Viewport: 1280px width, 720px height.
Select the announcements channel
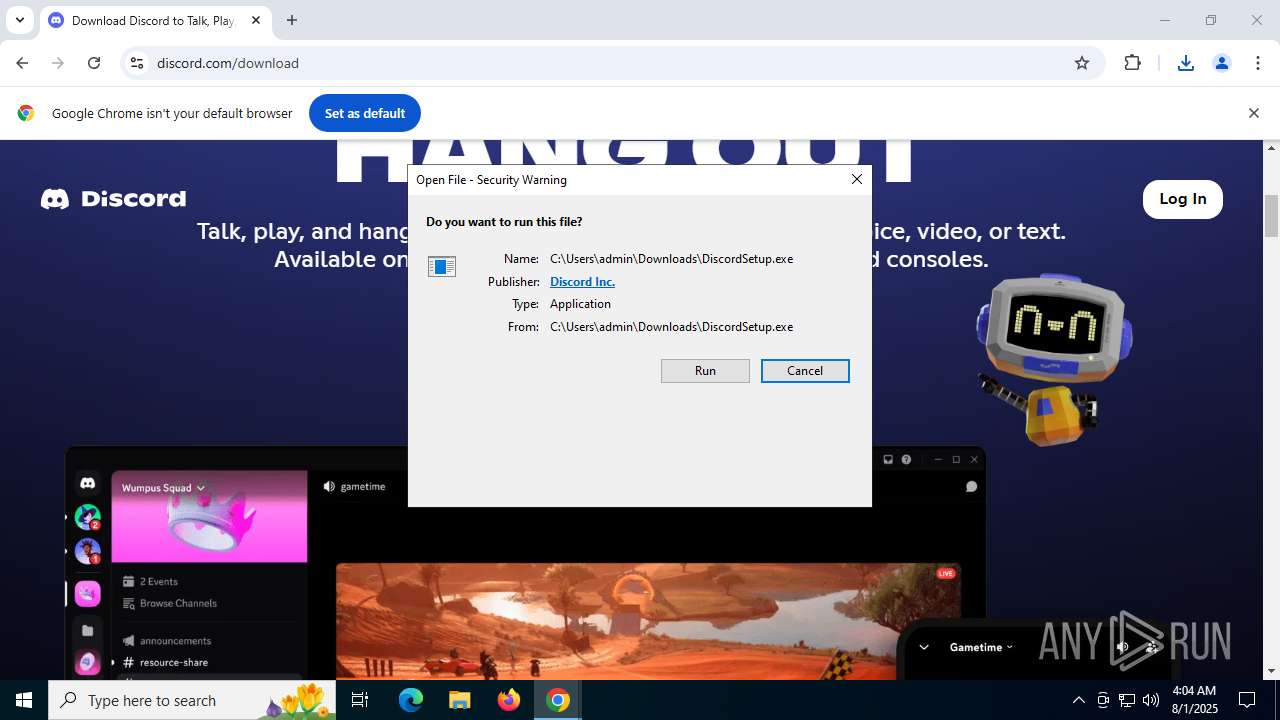click(167, 641)
